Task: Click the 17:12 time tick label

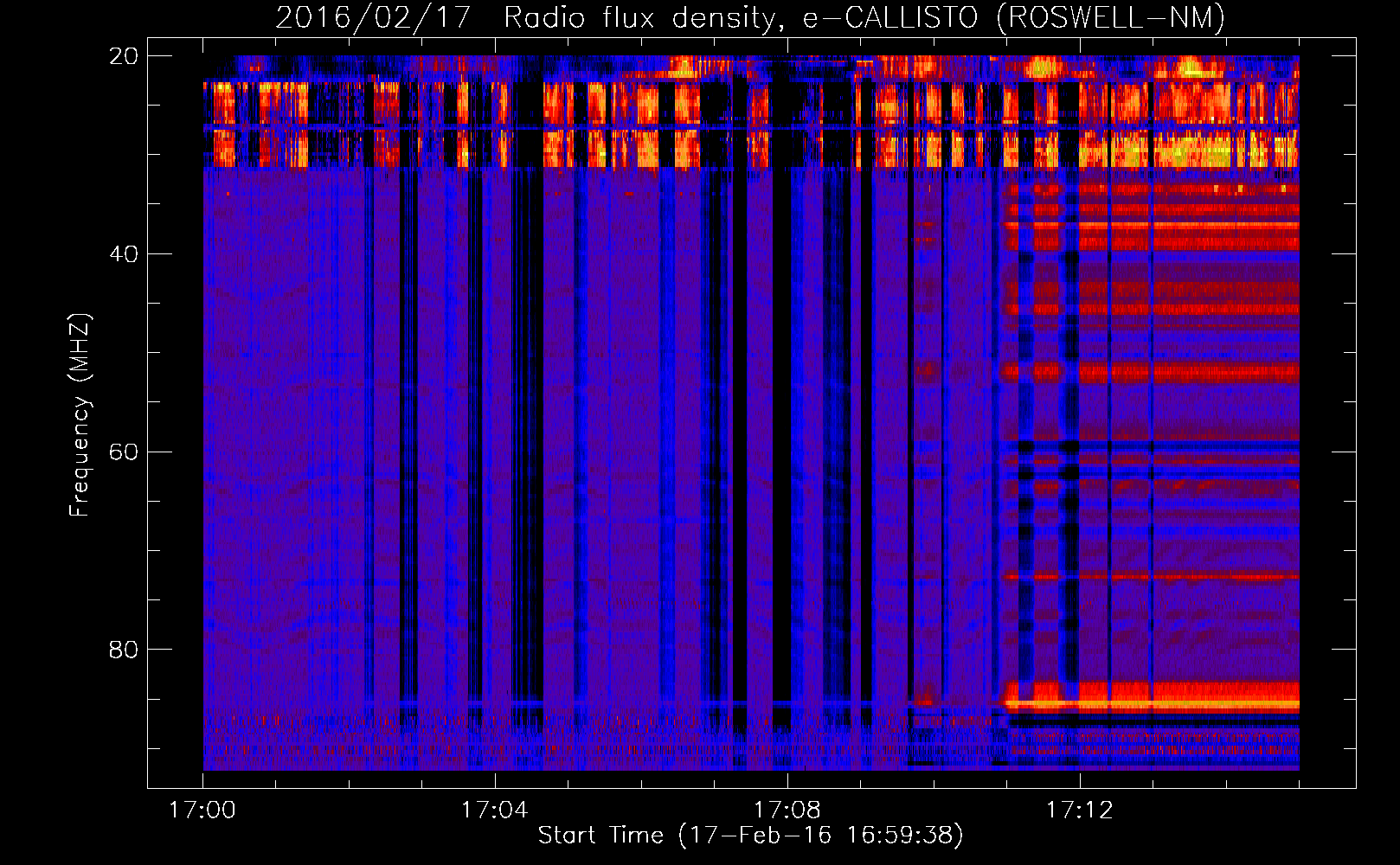Action: coord(1079,811)
